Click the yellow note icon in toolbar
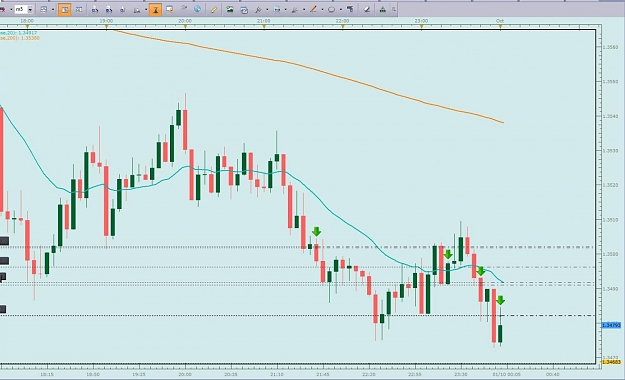 170,9
